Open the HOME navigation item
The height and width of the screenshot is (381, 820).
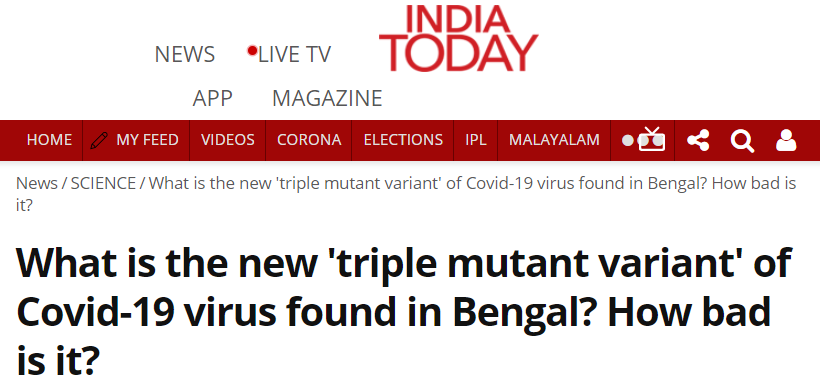[x=49, y=140]
